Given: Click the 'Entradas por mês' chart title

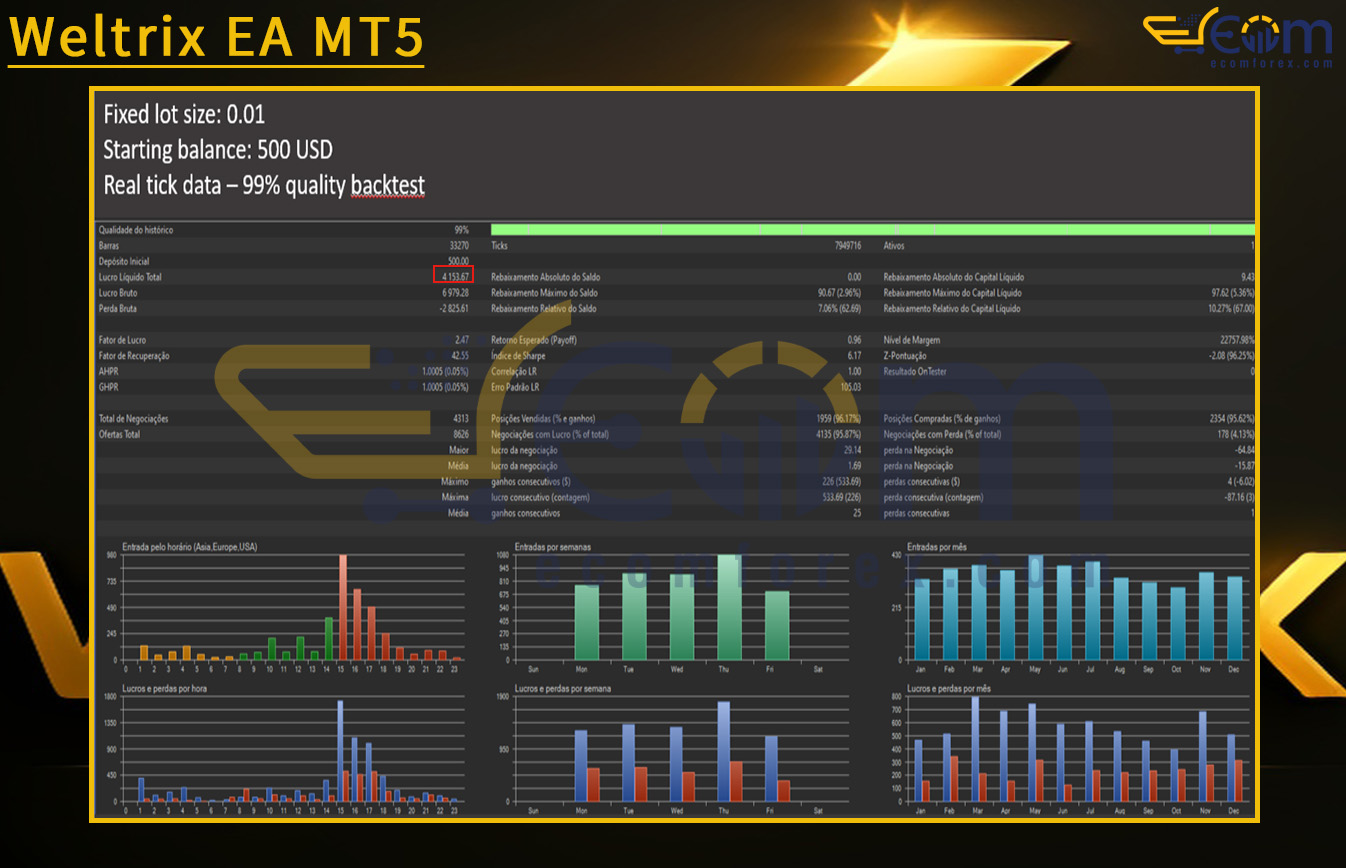Looking at the screenshot, I should pos(936,547).
